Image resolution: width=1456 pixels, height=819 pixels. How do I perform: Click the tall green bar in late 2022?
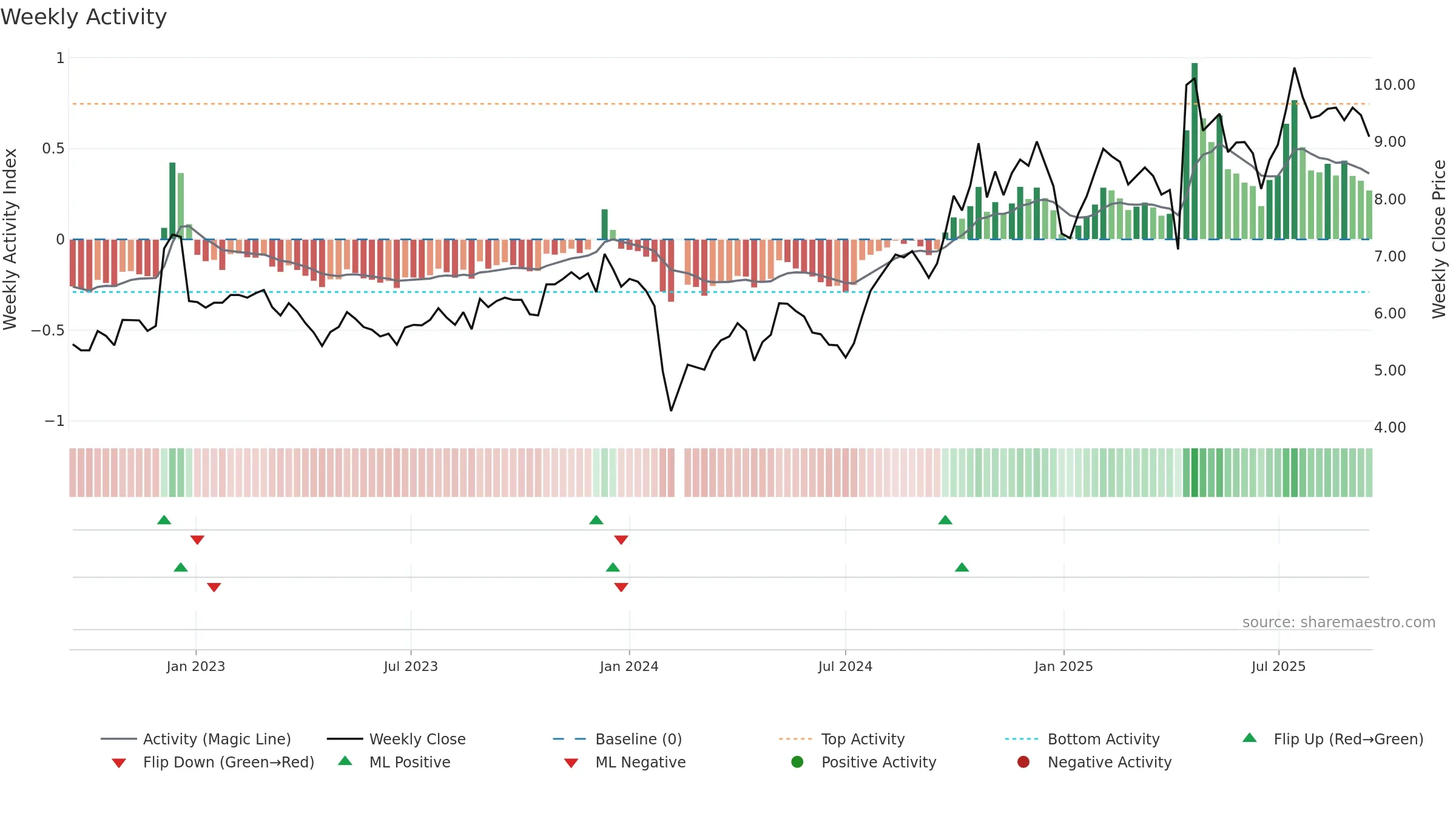coord(172,201)
